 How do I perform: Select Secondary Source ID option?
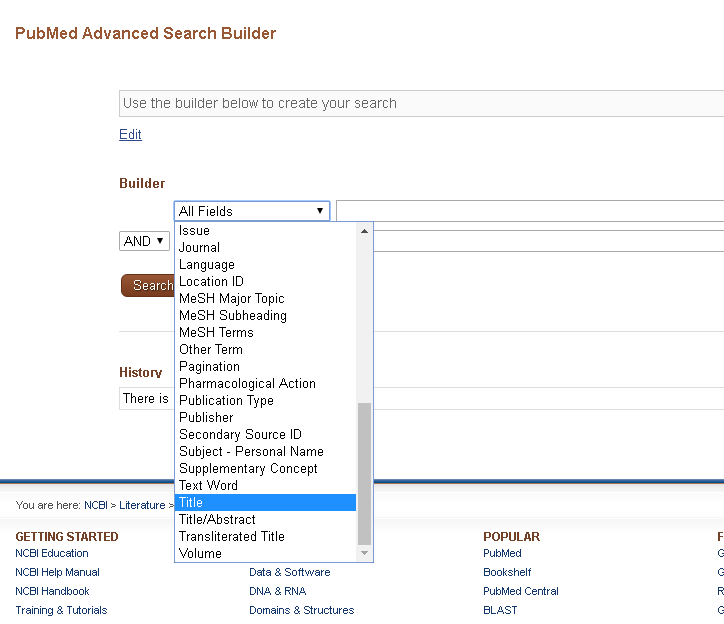(265, 435)
